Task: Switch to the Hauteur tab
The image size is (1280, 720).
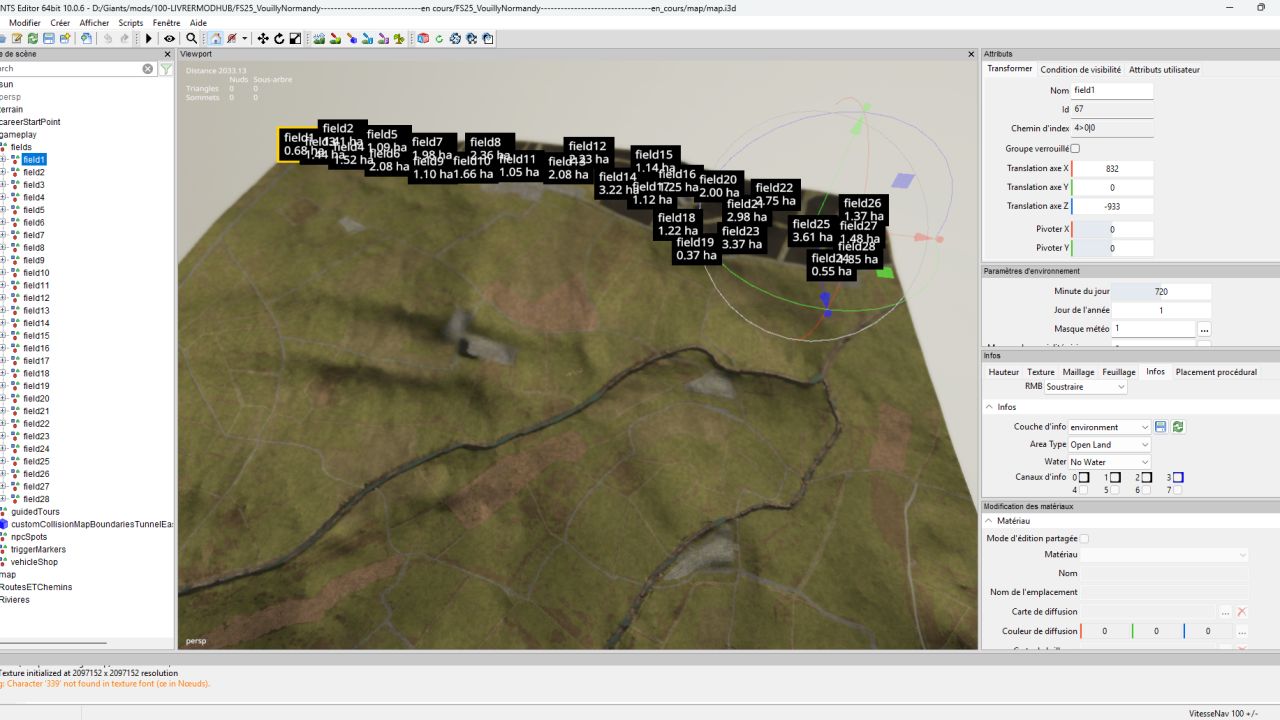Action: tap(1004, 372)
